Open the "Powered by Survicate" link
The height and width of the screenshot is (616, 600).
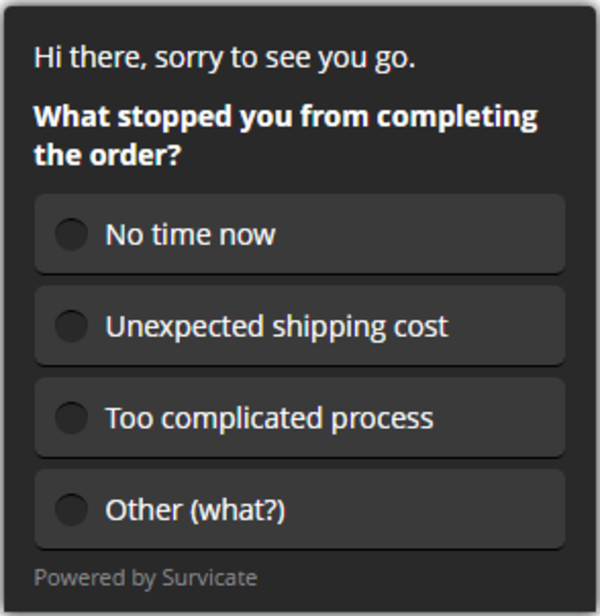(145, 578)
